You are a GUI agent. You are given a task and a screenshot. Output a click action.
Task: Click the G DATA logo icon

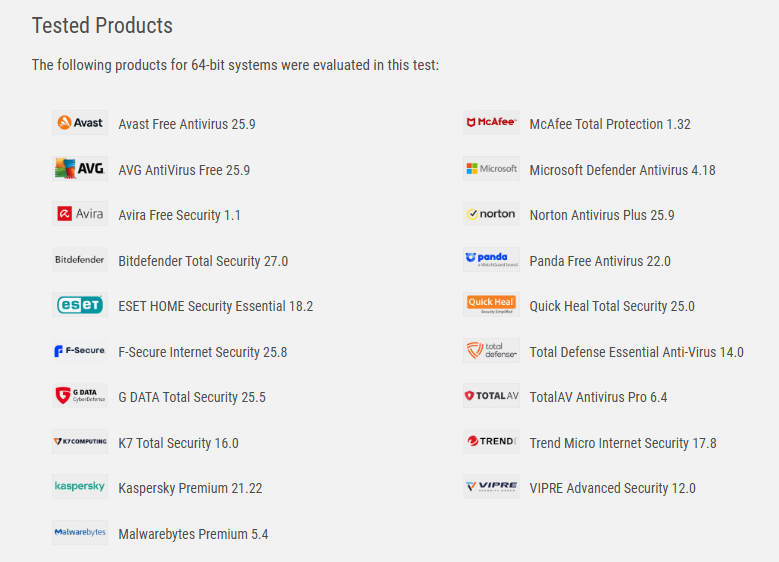(x=80, y=396)
